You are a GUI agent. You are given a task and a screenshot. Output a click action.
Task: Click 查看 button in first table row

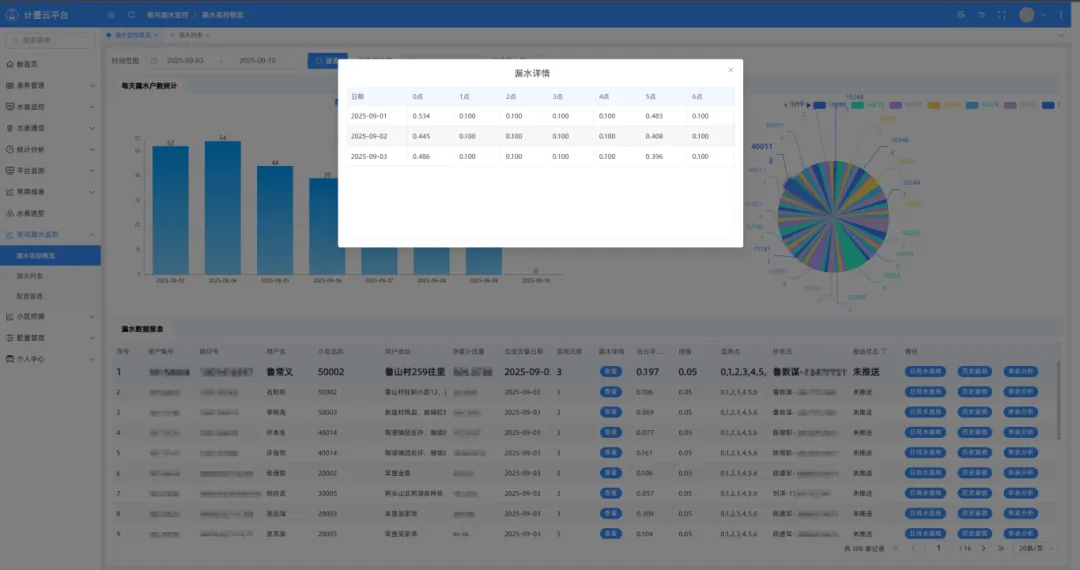coord(609,371)
